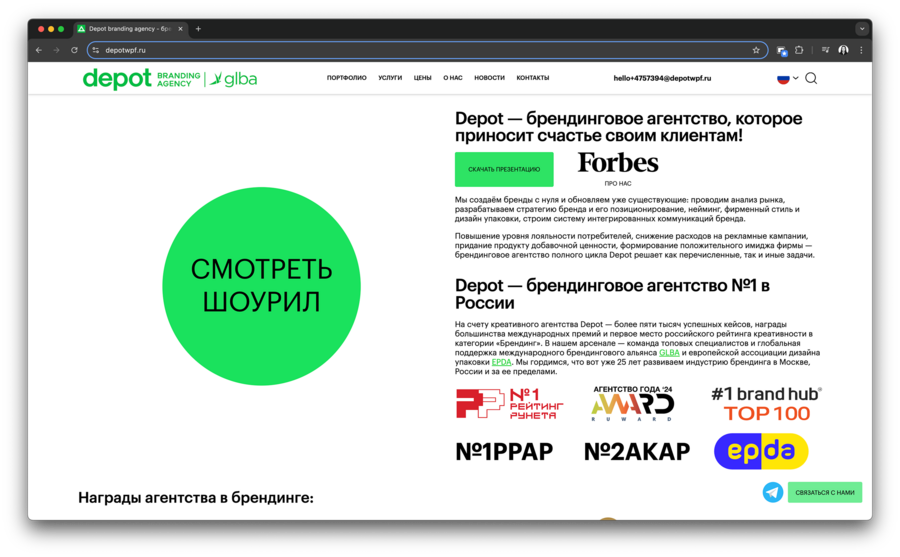Click the hello+4757394@depotwpf.ru email link
Image resolution: width=900 pixels, height=557 pixels.
click(662, 78)
